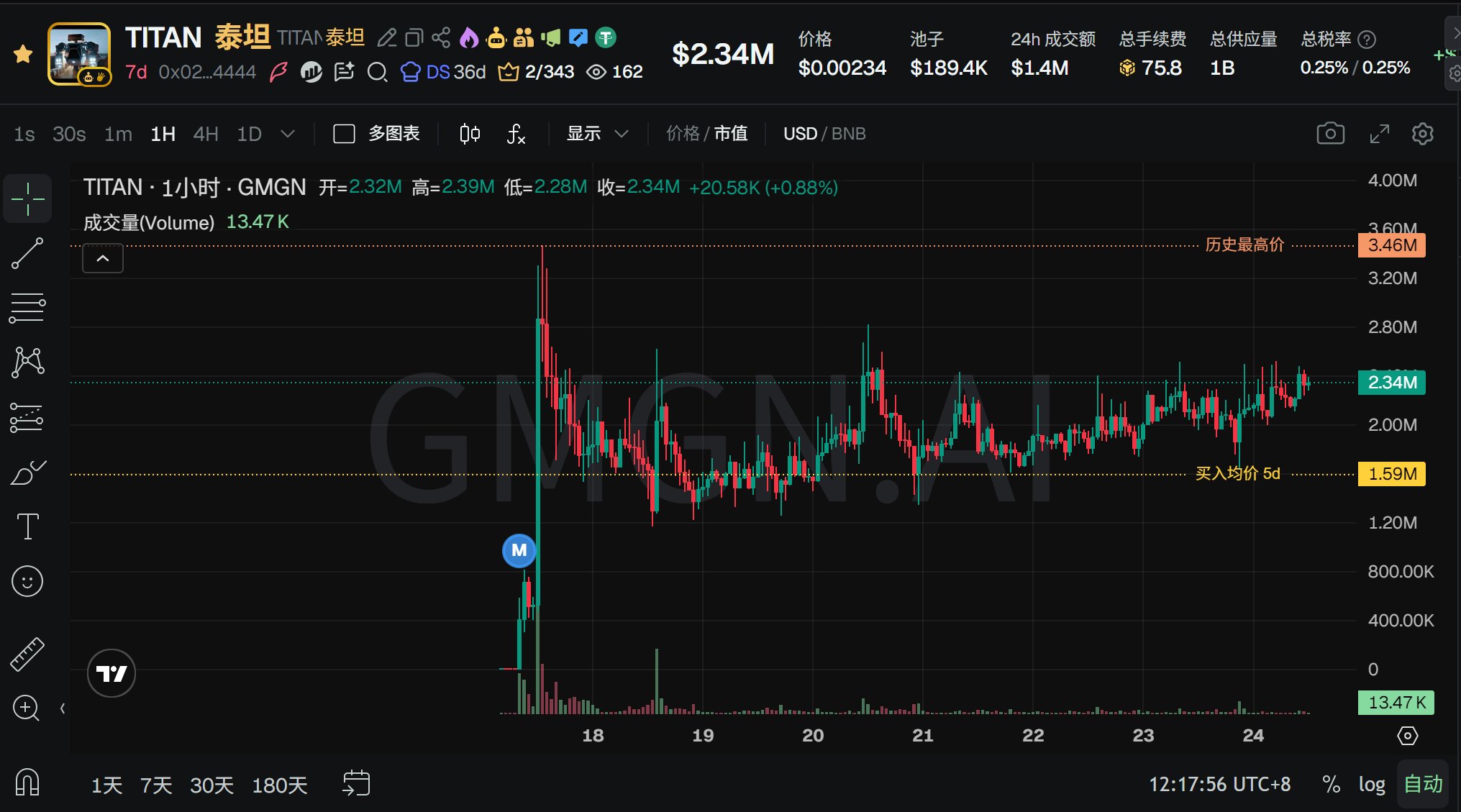Switch currency denomination to BNB
The height and width of the screenshot is (812, 1461).
[x=849, y=134]
